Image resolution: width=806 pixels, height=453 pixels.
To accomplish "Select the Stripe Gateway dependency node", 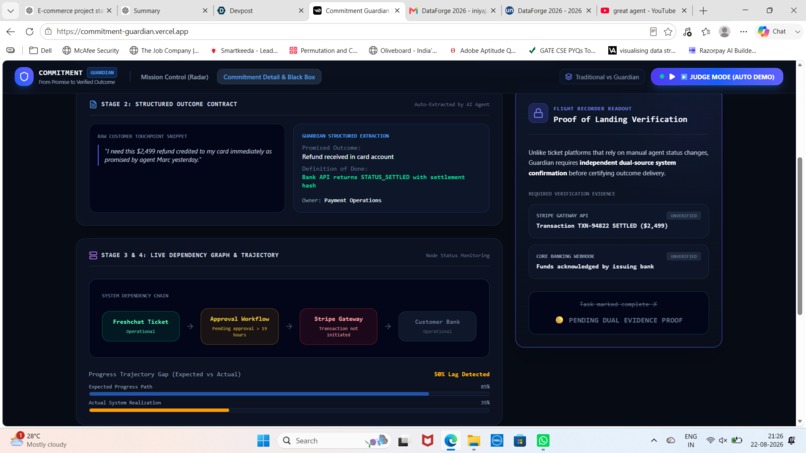I will tap(338, 326).
